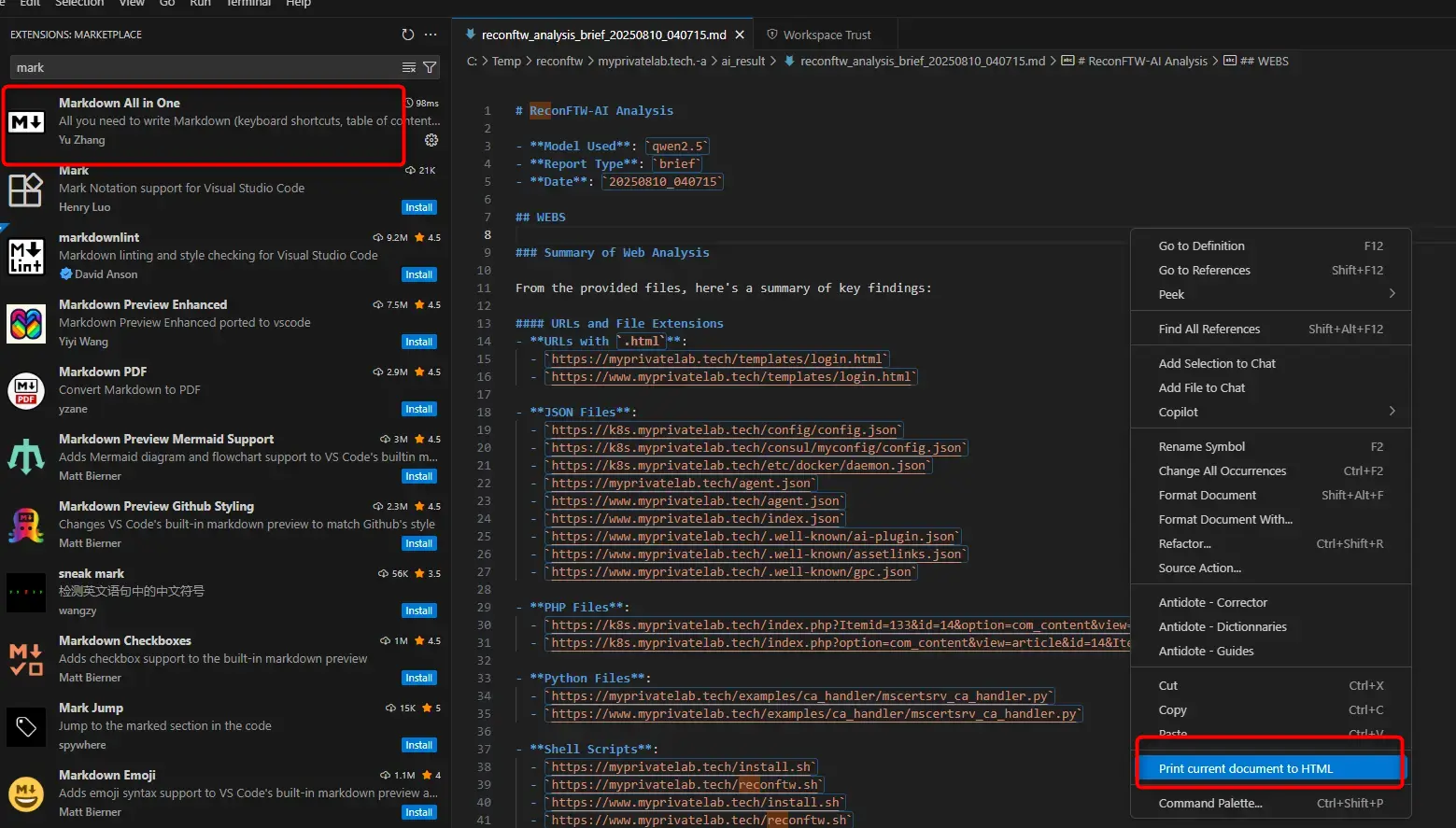
Task: Select Go to Definition menu entry
Action: [x=1202, y=246]
